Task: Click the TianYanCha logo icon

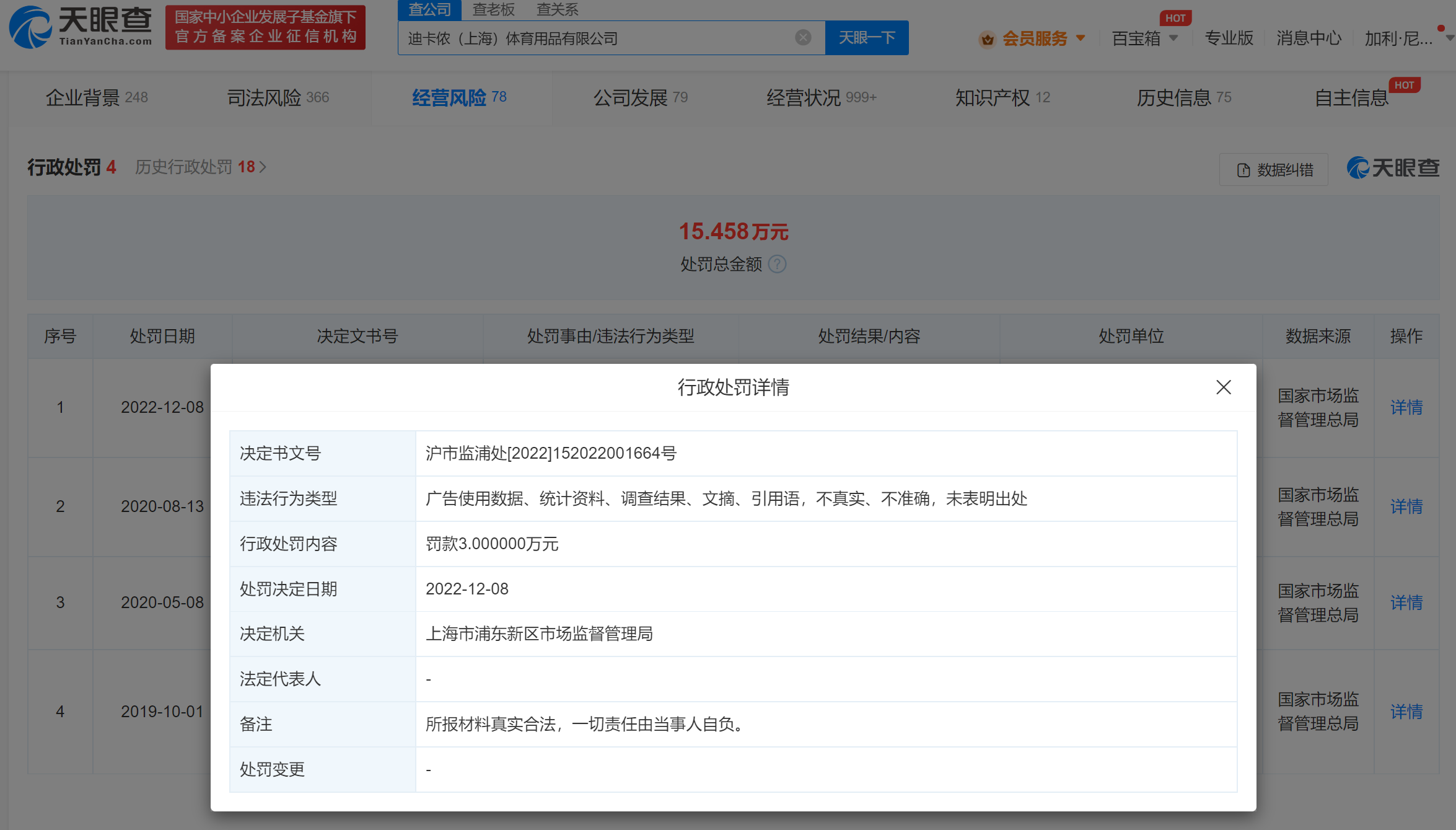Action: pyautogui.click(x=30, y=28)
